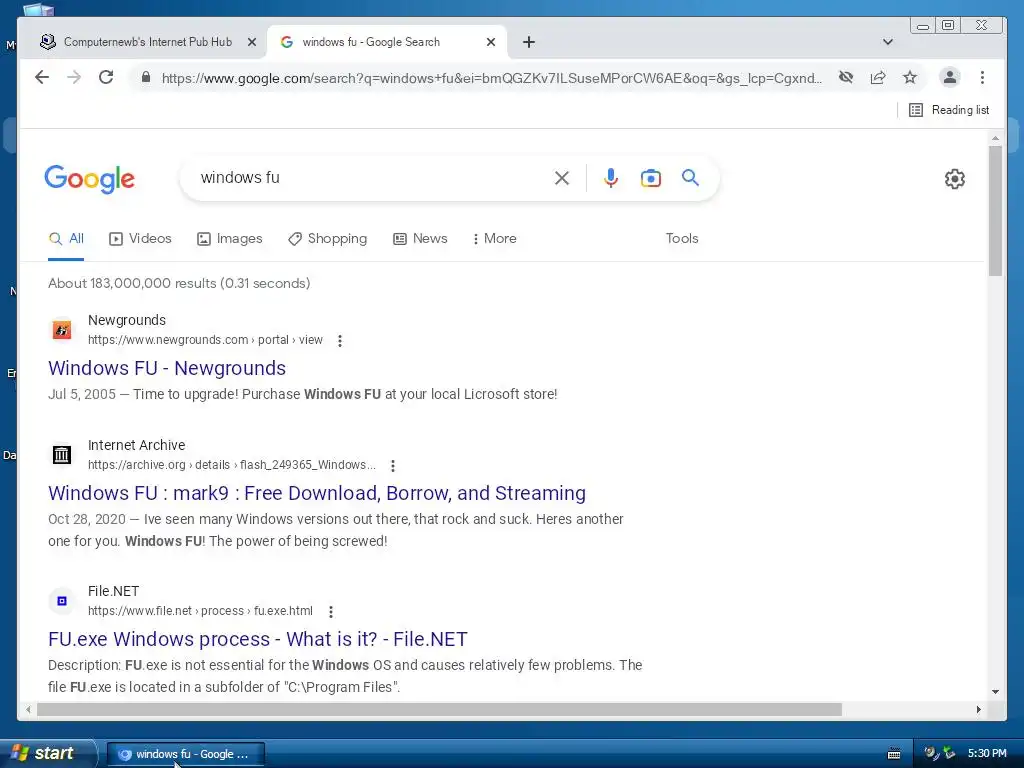Open Google quick settings gear
The height and width of the screenshot is (768, 1024).
[x=955, y=178]
